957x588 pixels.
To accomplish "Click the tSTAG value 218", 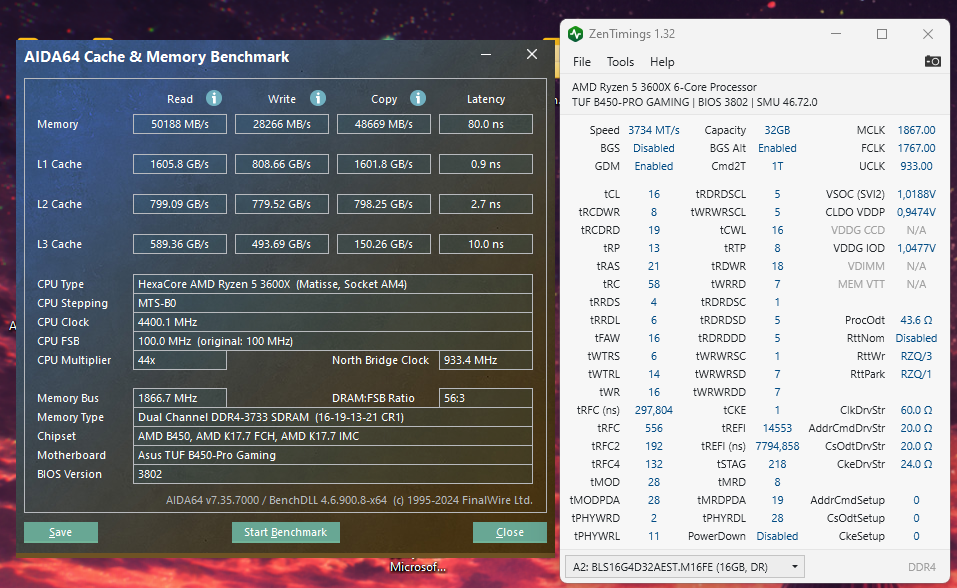I will 777,464.
